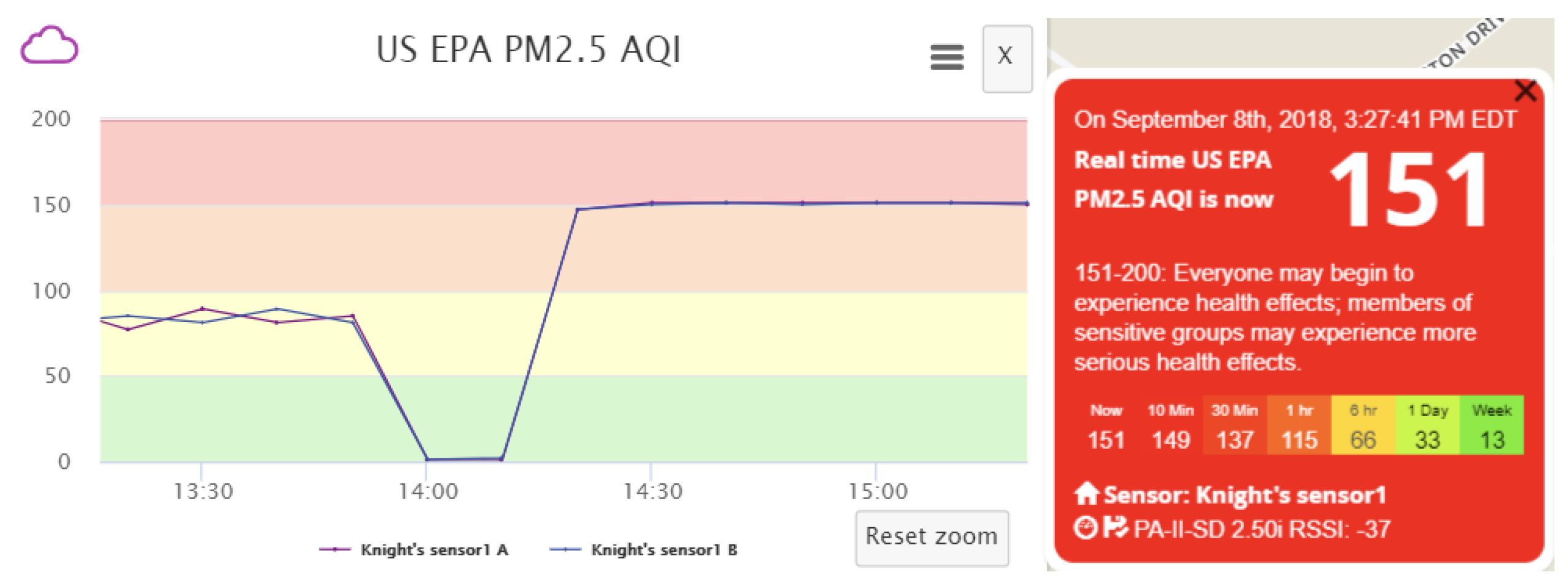The width and height of the screenshot is (1568, 588).
Task: Click the purple cloud icon
Action: (49, 45)
